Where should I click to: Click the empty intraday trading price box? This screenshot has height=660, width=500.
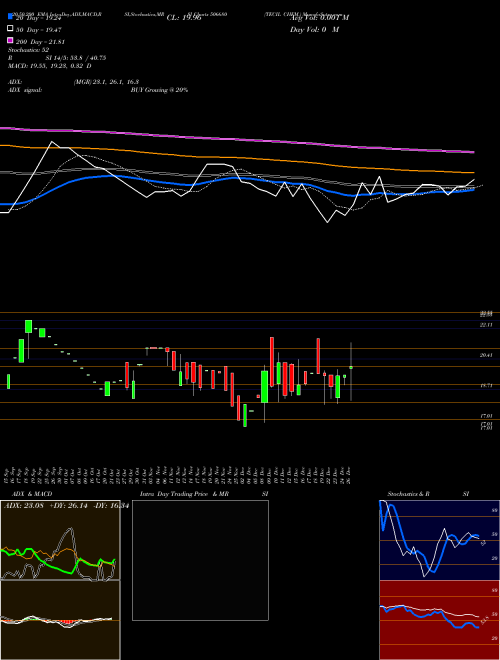(200, 560)
